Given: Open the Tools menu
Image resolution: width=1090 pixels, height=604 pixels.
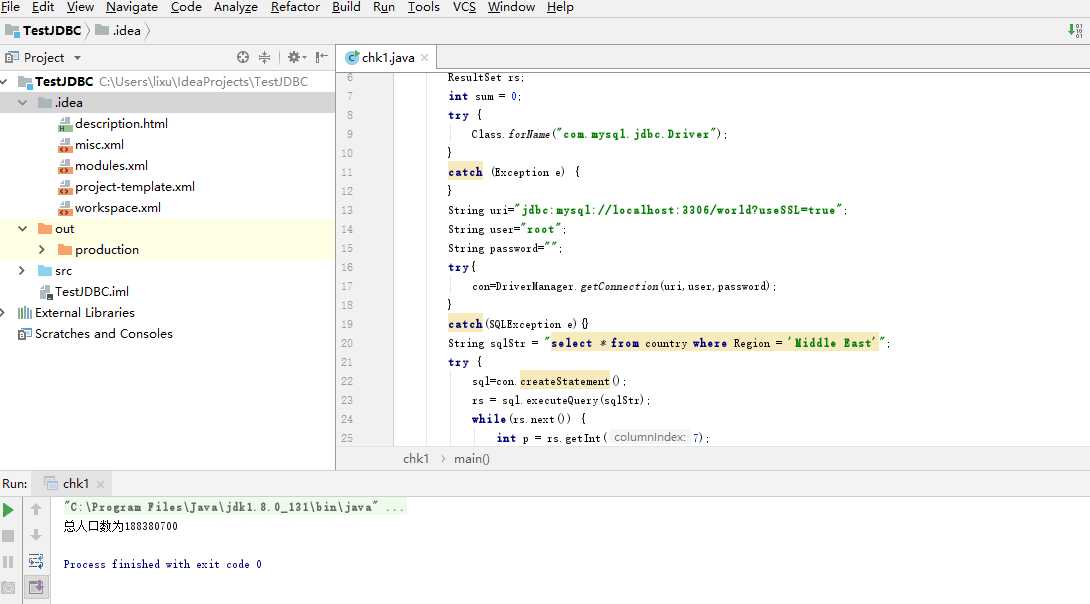Looking at the screenshot, I should (x=423, y=7).
